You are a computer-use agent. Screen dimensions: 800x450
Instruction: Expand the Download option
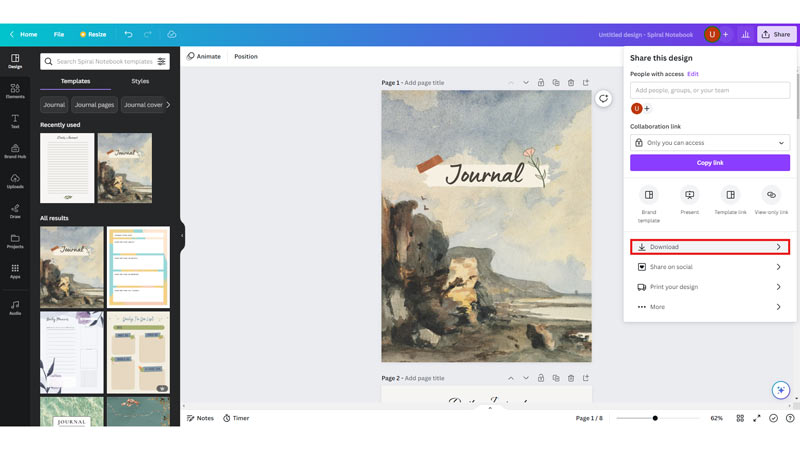pyautogui.click(x=710, y=247)
